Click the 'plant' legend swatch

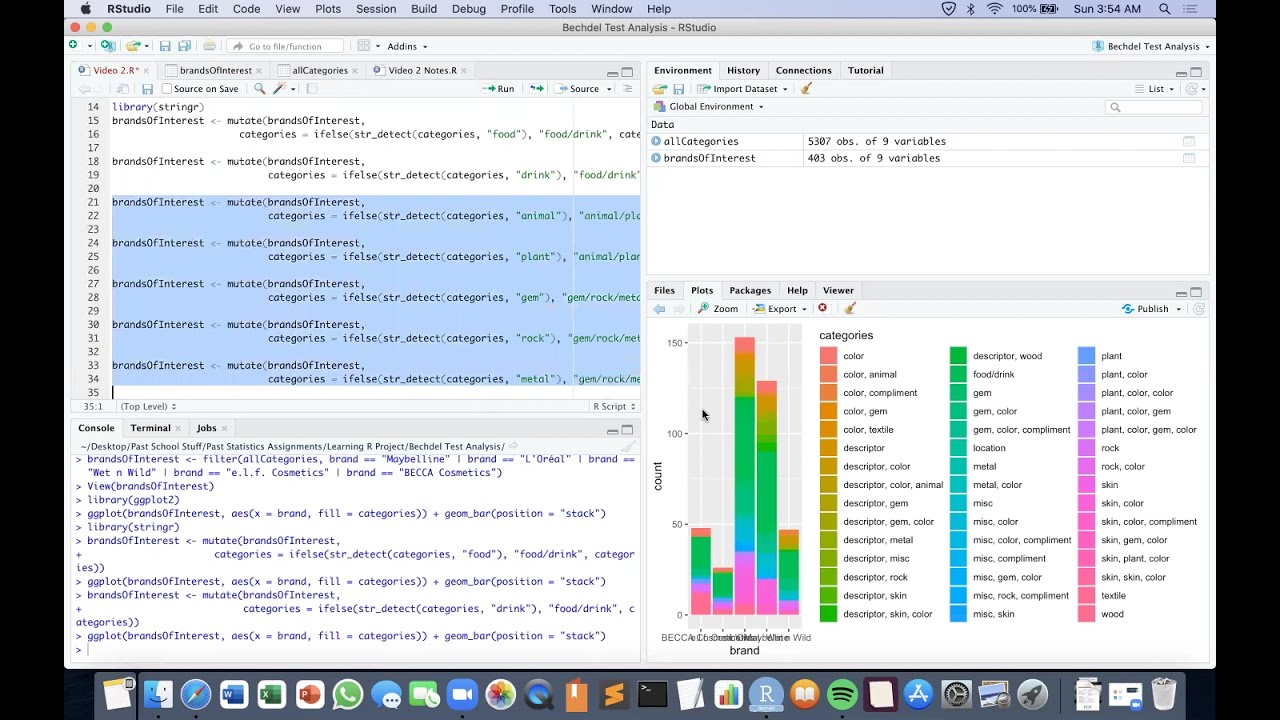click(x=1086, y=356)
